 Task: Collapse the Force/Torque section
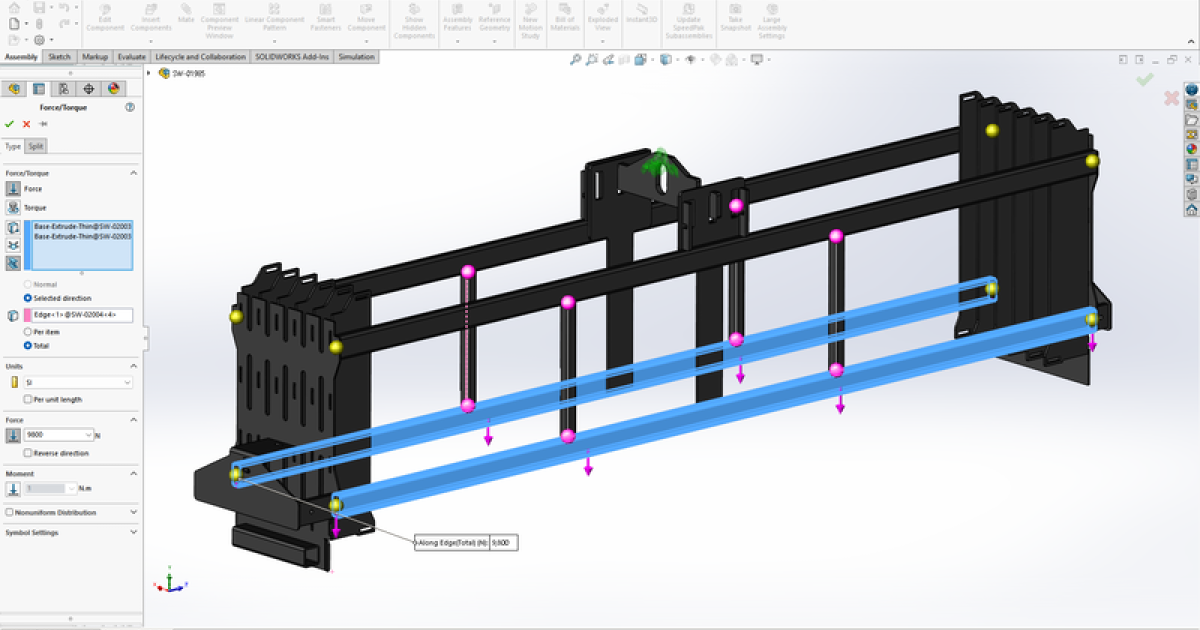pos(134,171)
